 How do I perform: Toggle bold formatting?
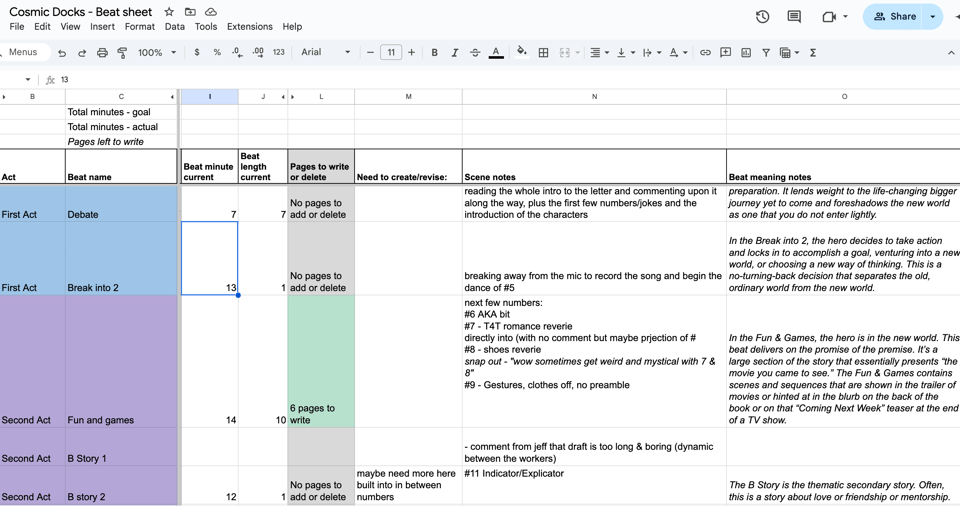click(434, 53)
